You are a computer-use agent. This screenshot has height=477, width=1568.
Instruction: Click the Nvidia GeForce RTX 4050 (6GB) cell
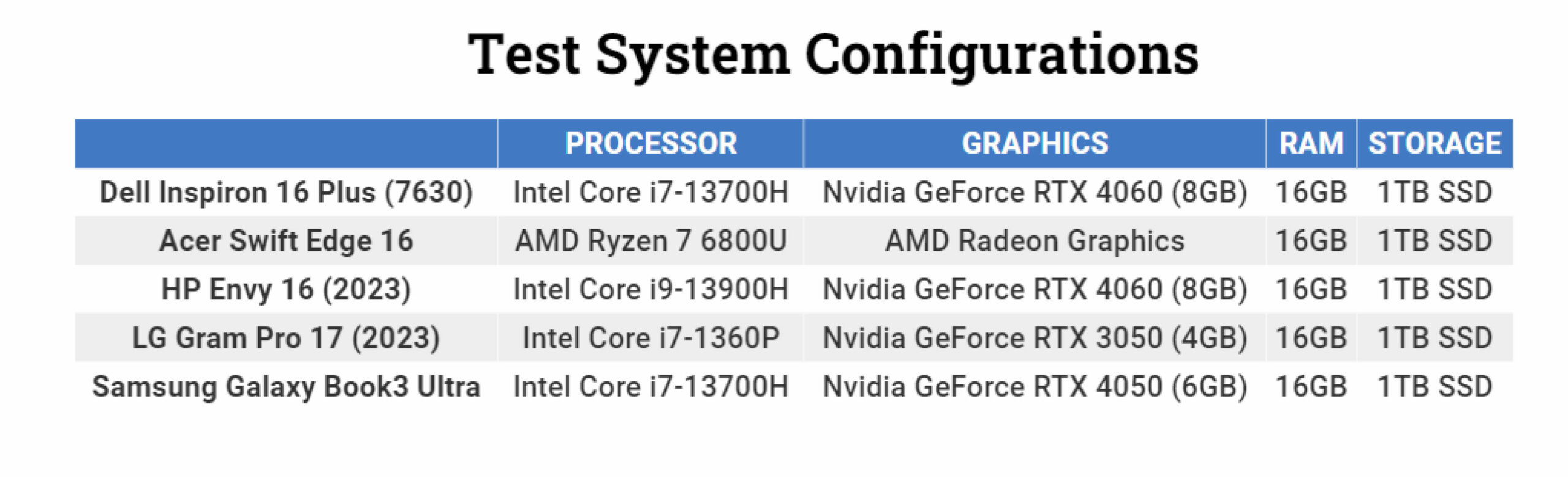[1035, 386]
